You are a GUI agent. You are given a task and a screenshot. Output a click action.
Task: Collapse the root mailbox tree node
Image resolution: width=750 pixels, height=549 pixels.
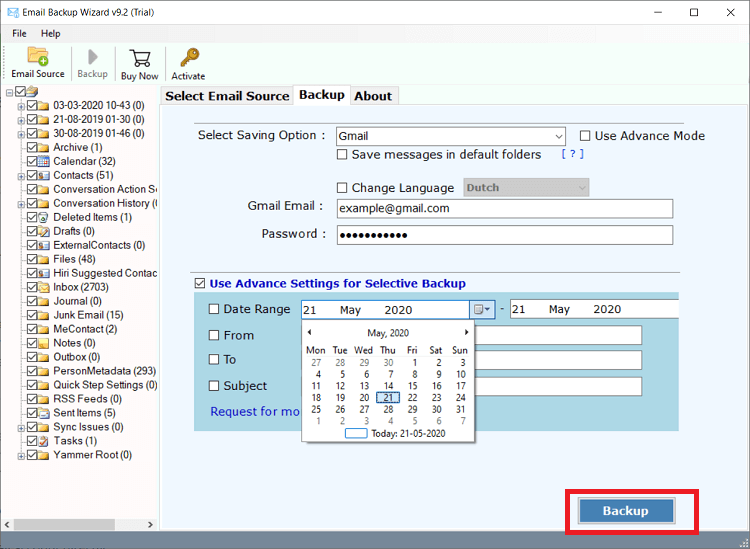click(x=10, y=92)
